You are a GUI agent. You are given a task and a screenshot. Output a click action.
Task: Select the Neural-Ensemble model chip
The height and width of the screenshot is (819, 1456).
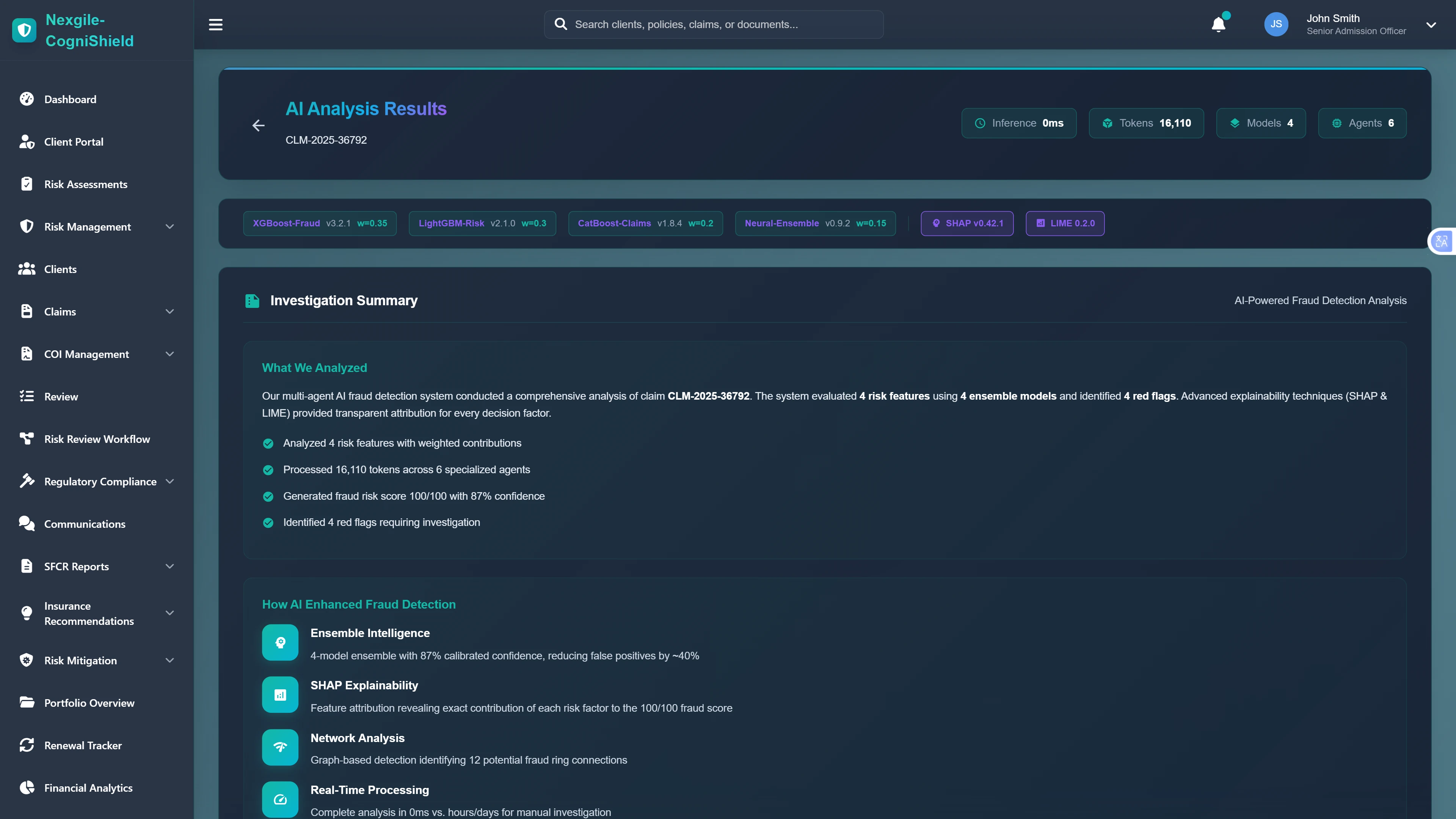tap(814, 223)
